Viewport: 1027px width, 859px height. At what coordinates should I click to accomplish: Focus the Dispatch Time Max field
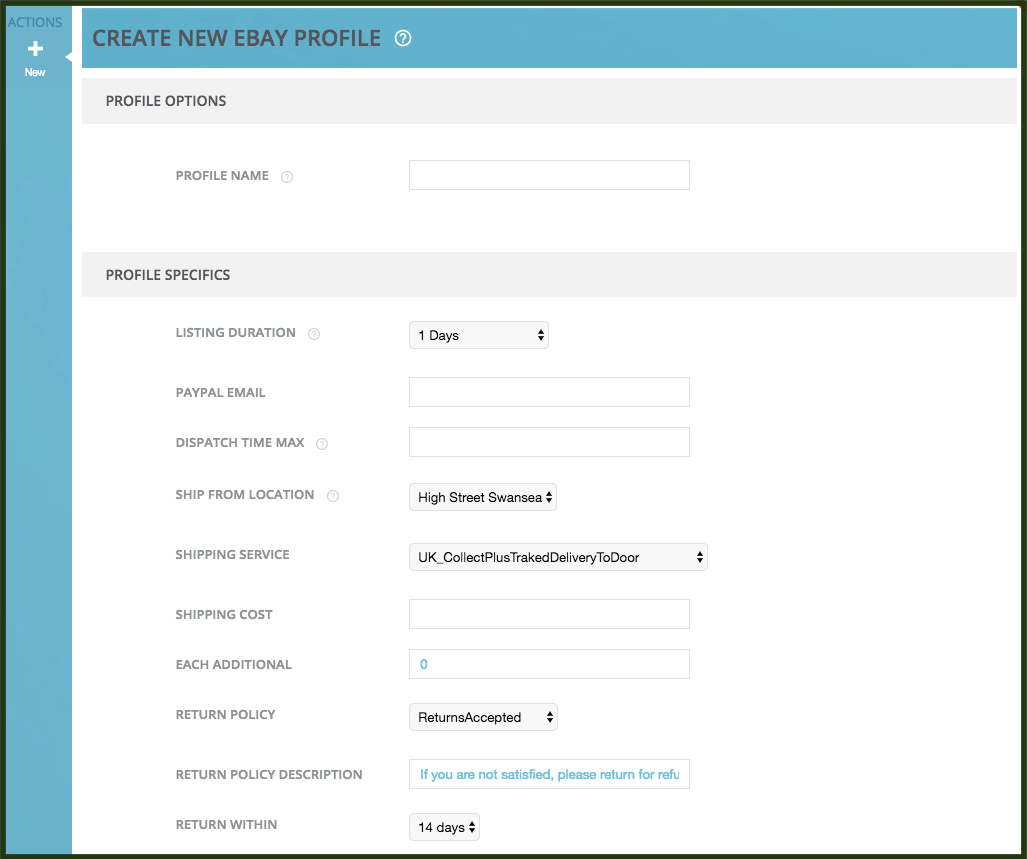tap(550, 442)
